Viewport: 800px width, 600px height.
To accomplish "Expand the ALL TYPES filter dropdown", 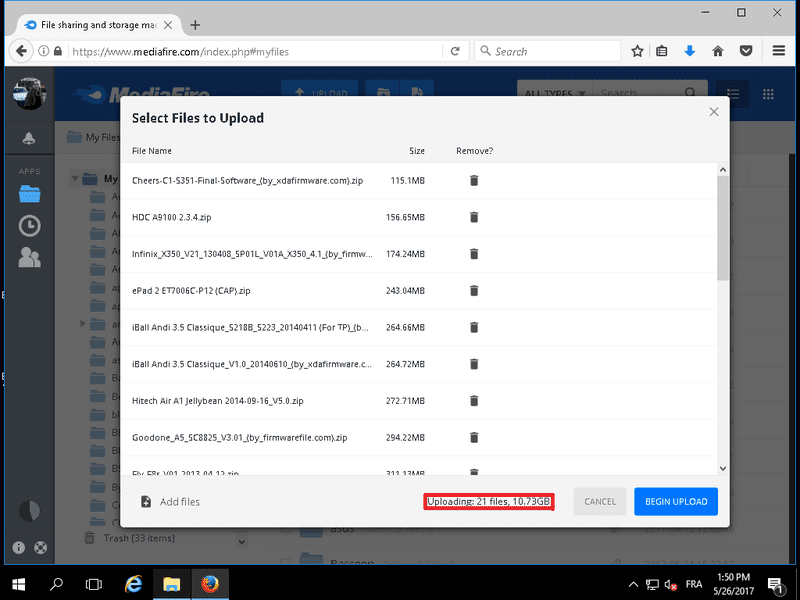I will tap(550, 94).
